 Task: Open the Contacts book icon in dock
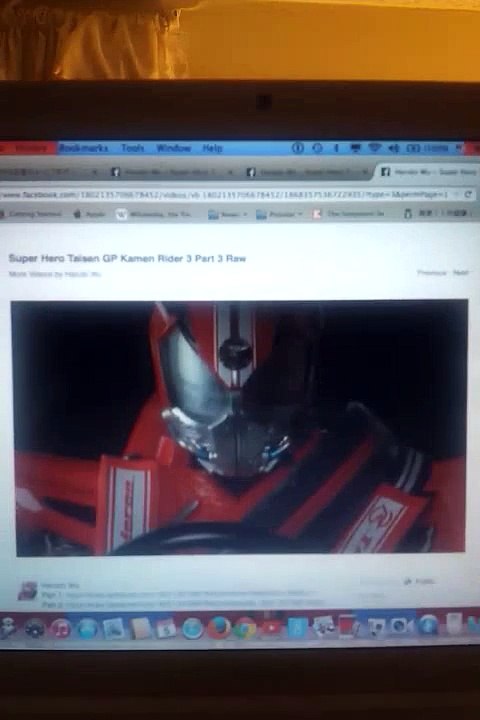tap(140, 628)
